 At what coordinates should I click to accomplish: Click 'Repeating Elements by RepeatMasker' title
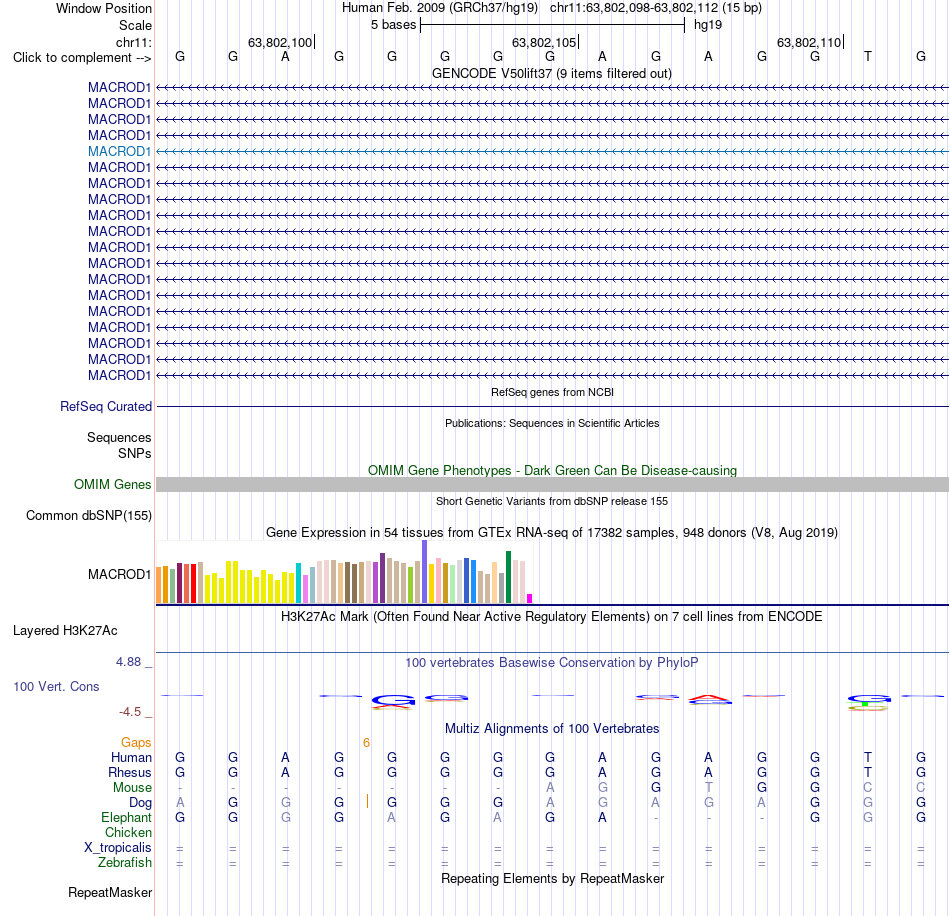tap(552, 879)
